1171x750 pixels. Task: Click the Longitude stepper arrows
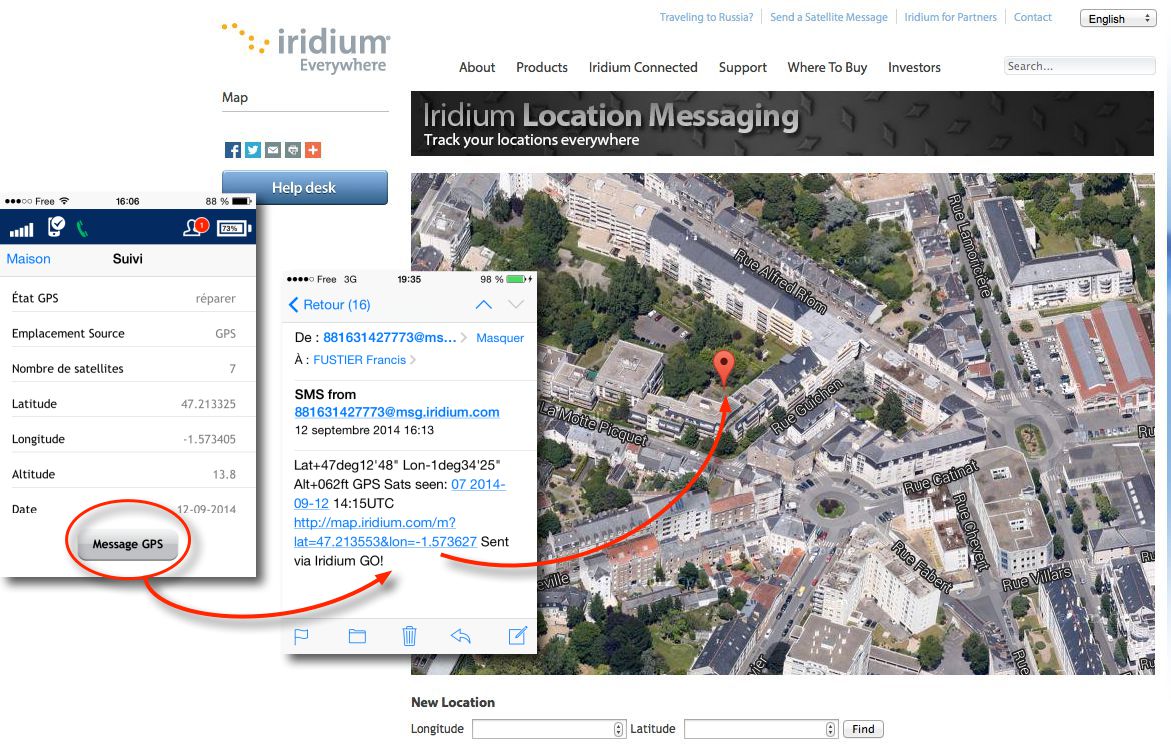pyautogui.click(x=618, y=729)
